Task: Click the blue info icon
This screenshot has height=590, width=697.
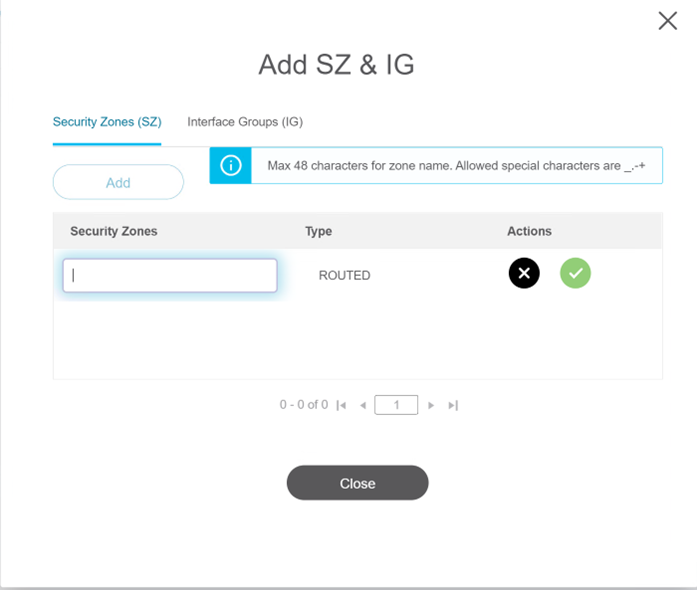Action: tap(231, 166)
